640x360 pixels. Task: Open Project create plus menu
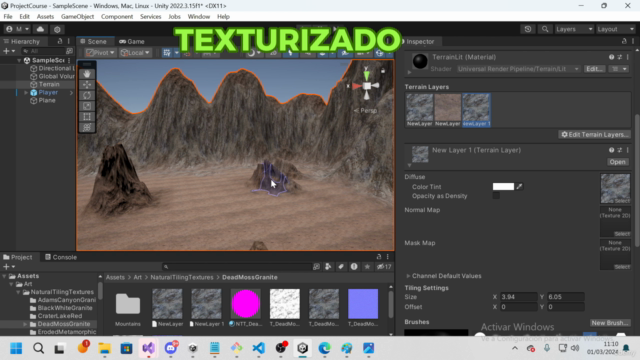pyautogui.click(x=9, y=267)
